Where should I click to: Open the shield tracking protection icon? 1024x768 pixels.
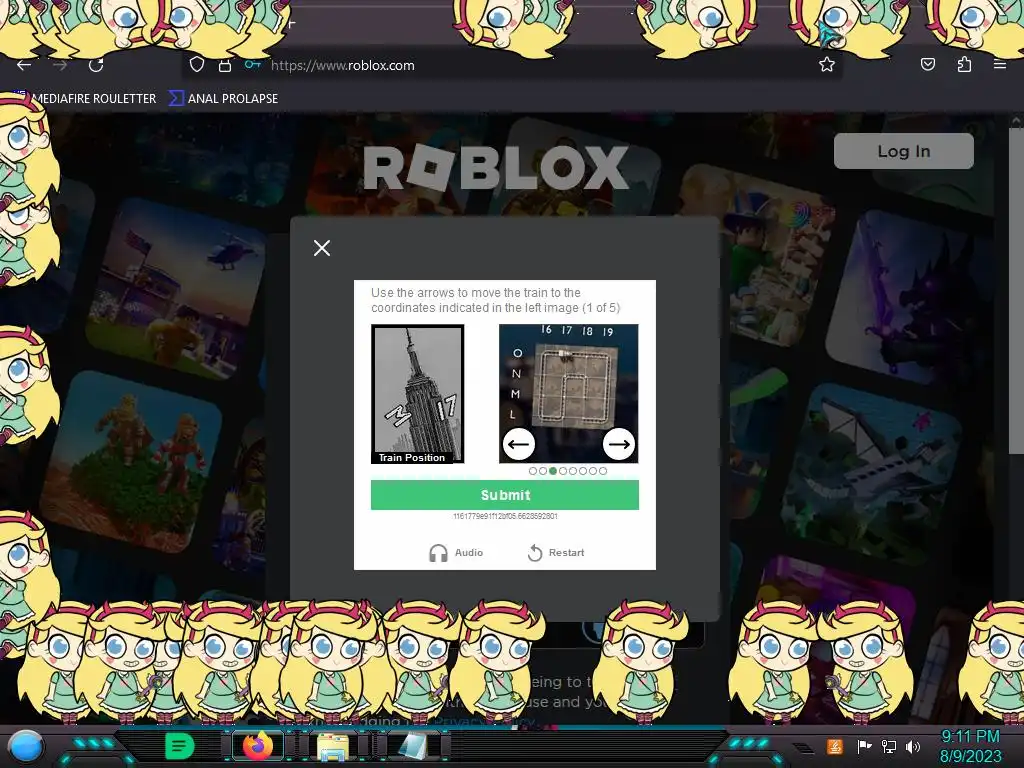(x=197, y=65)
